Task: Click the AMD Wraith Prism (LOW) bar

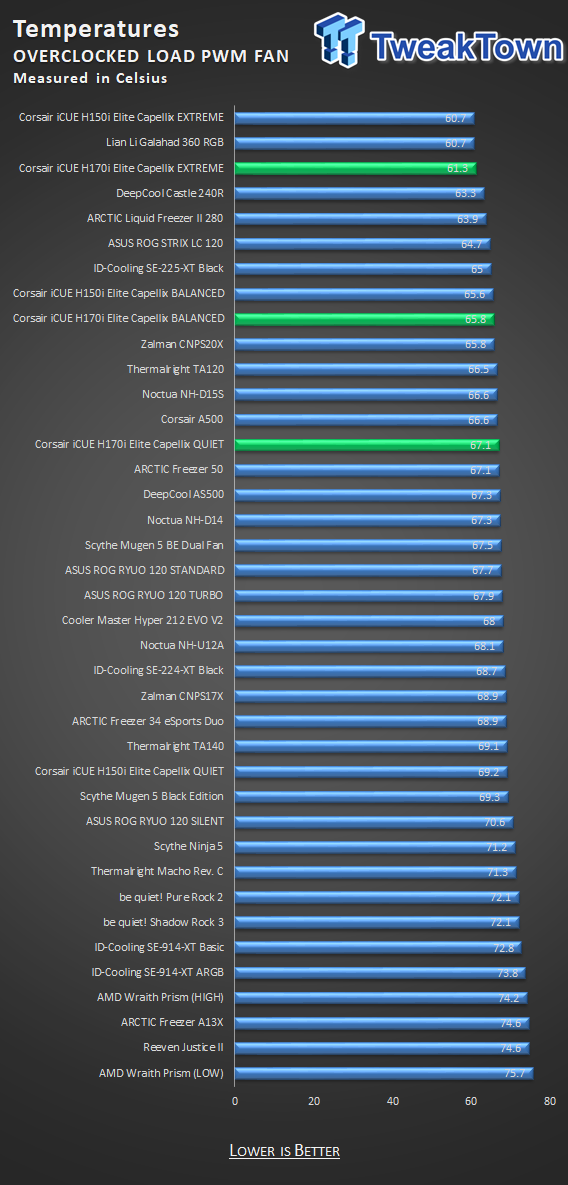Action: [x=384, y=1073]
